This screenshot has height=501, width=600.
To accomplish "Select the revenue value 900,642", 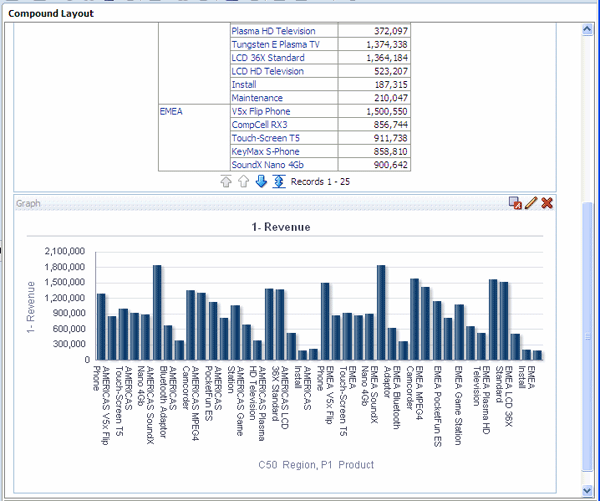I will coord(391,165).
